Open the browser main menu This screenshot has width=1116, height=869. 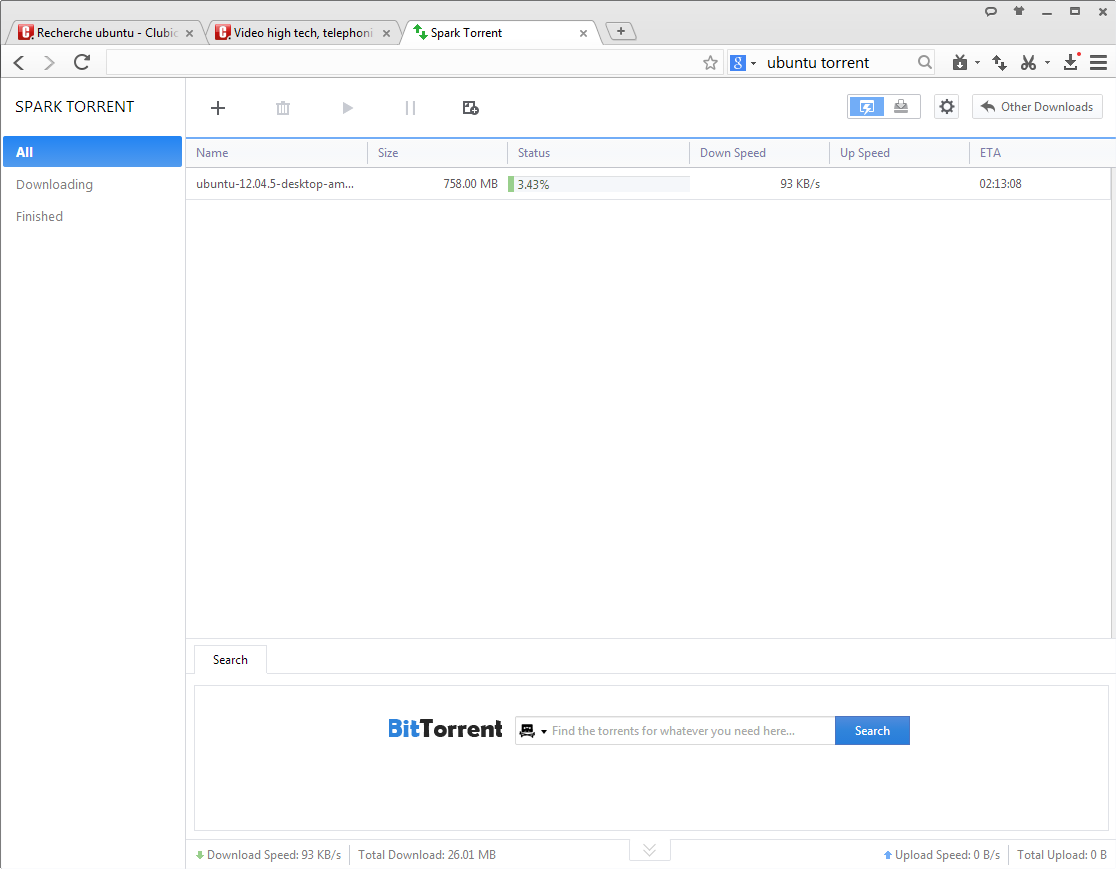pyautogui.click(x=1098, y=63)
